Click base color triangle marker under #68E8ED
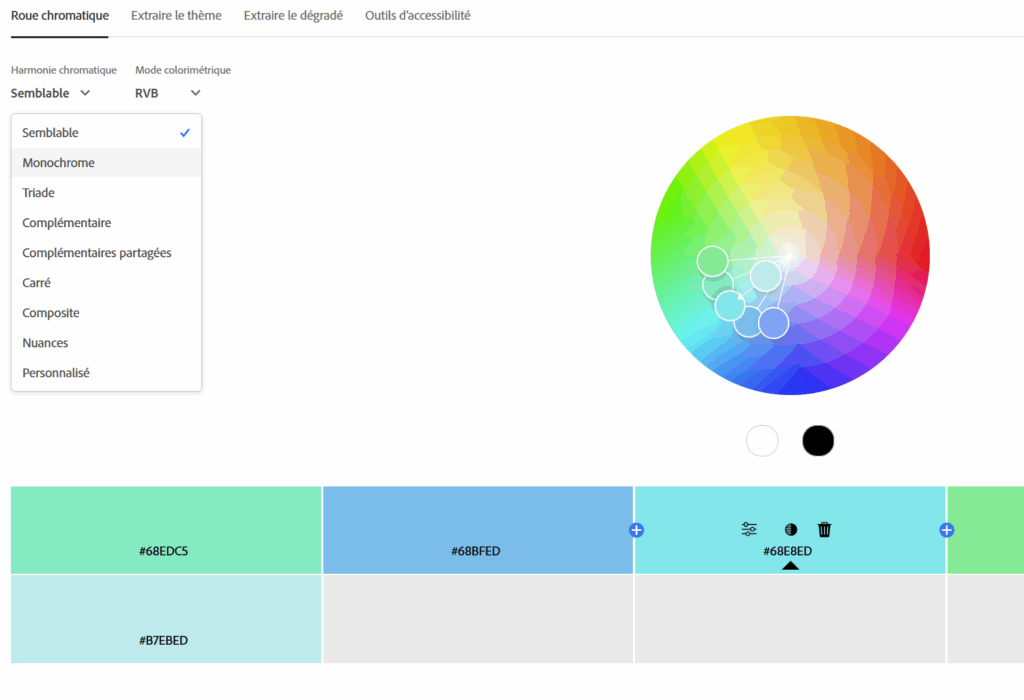This screenshot has width=1024, height=700. 790,566
